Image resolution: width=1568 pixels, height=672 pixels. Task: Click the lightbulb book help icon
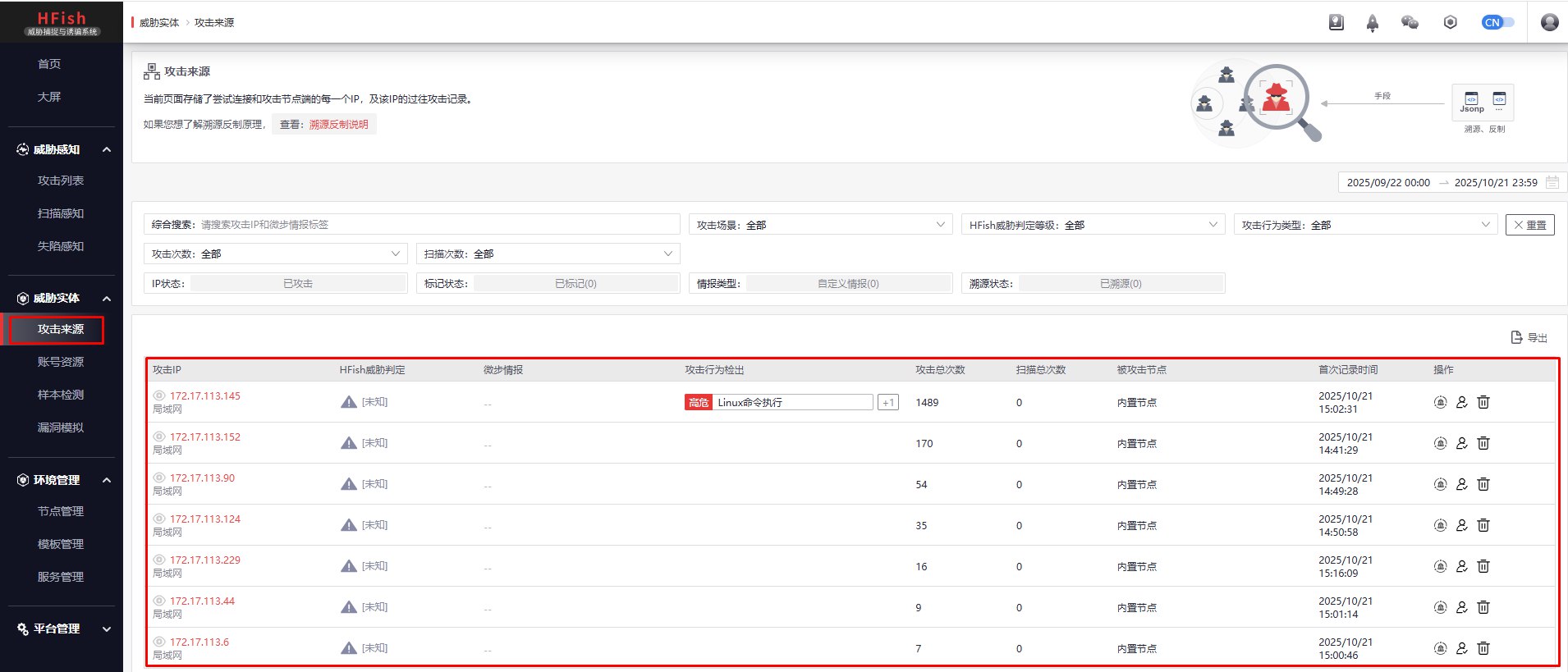[x=1336, y=23]
